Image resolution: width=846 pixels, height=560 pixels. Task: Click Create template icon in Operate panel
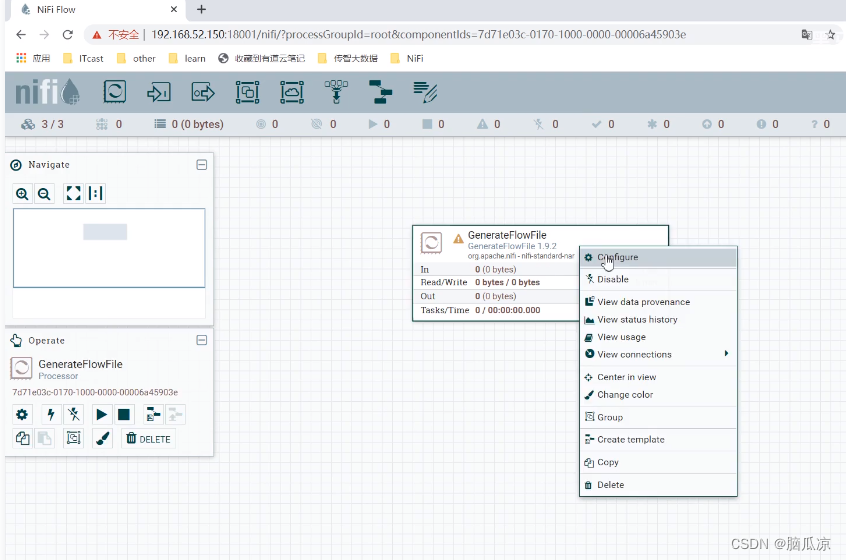(153, 414)
